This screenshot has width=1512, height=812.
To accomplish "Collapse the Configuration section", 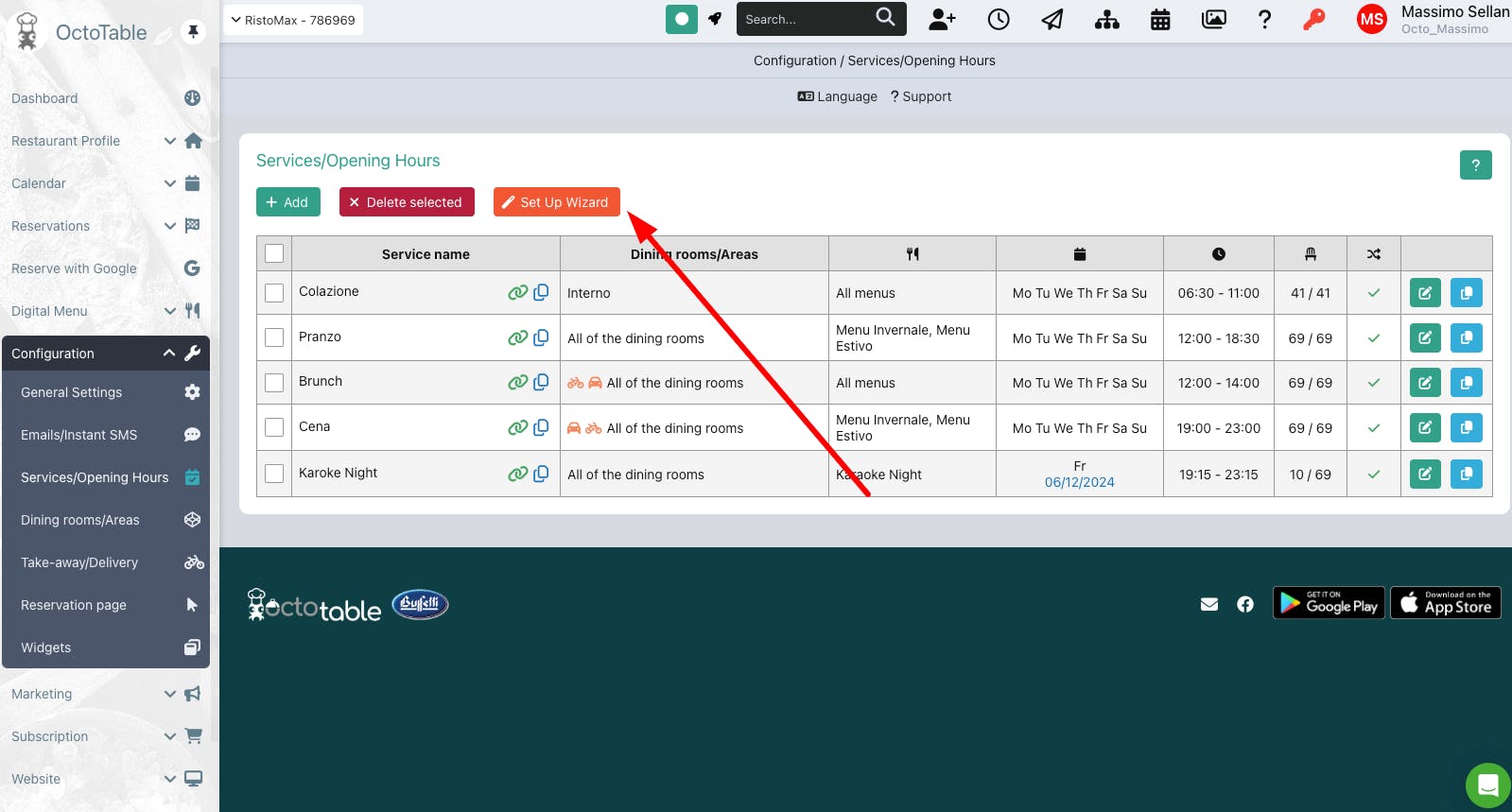I will 106,354.
